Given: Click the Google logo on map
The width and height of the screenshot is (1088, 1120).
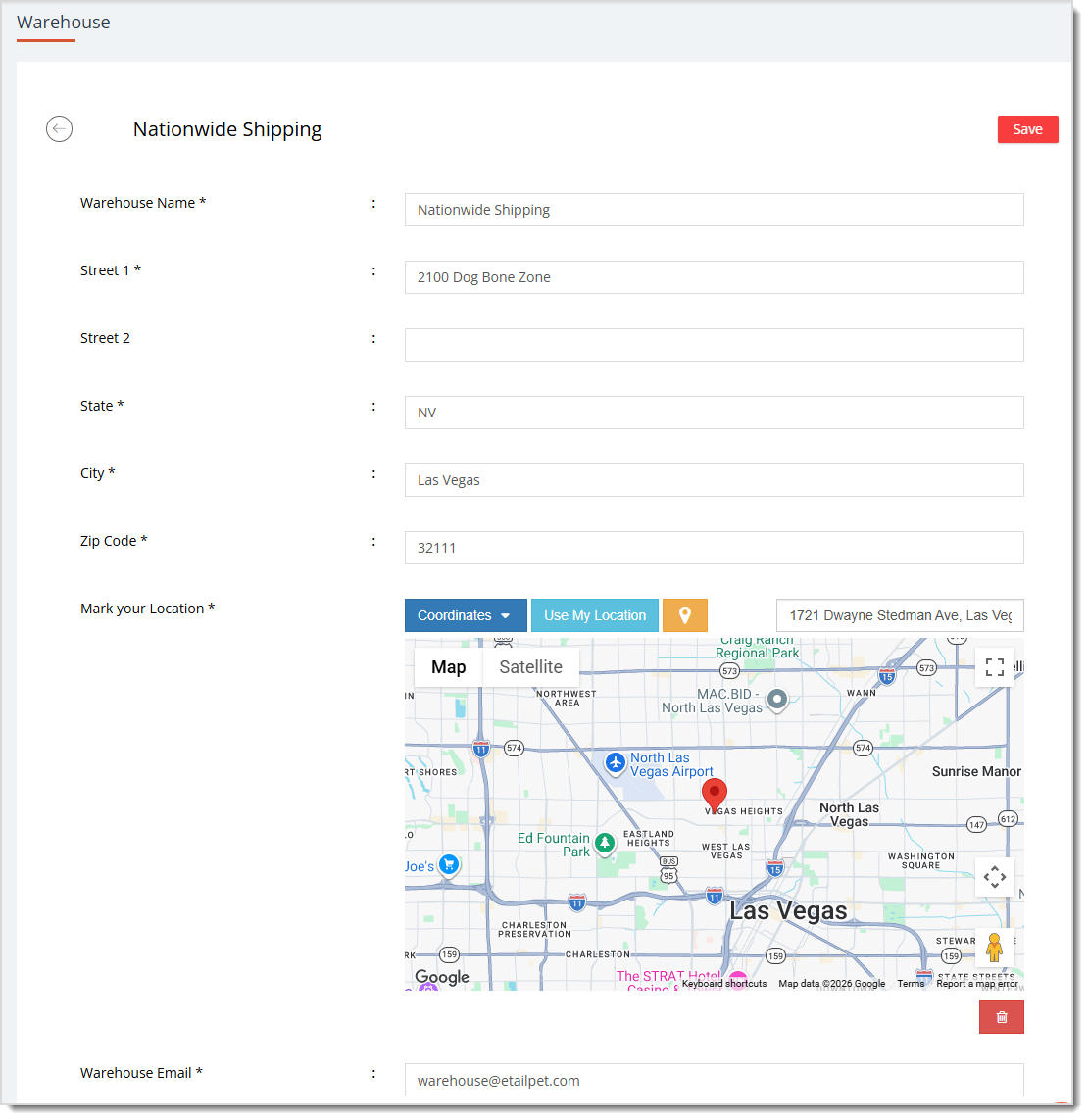Looking at the screenshot, I should tap(442, 977).
